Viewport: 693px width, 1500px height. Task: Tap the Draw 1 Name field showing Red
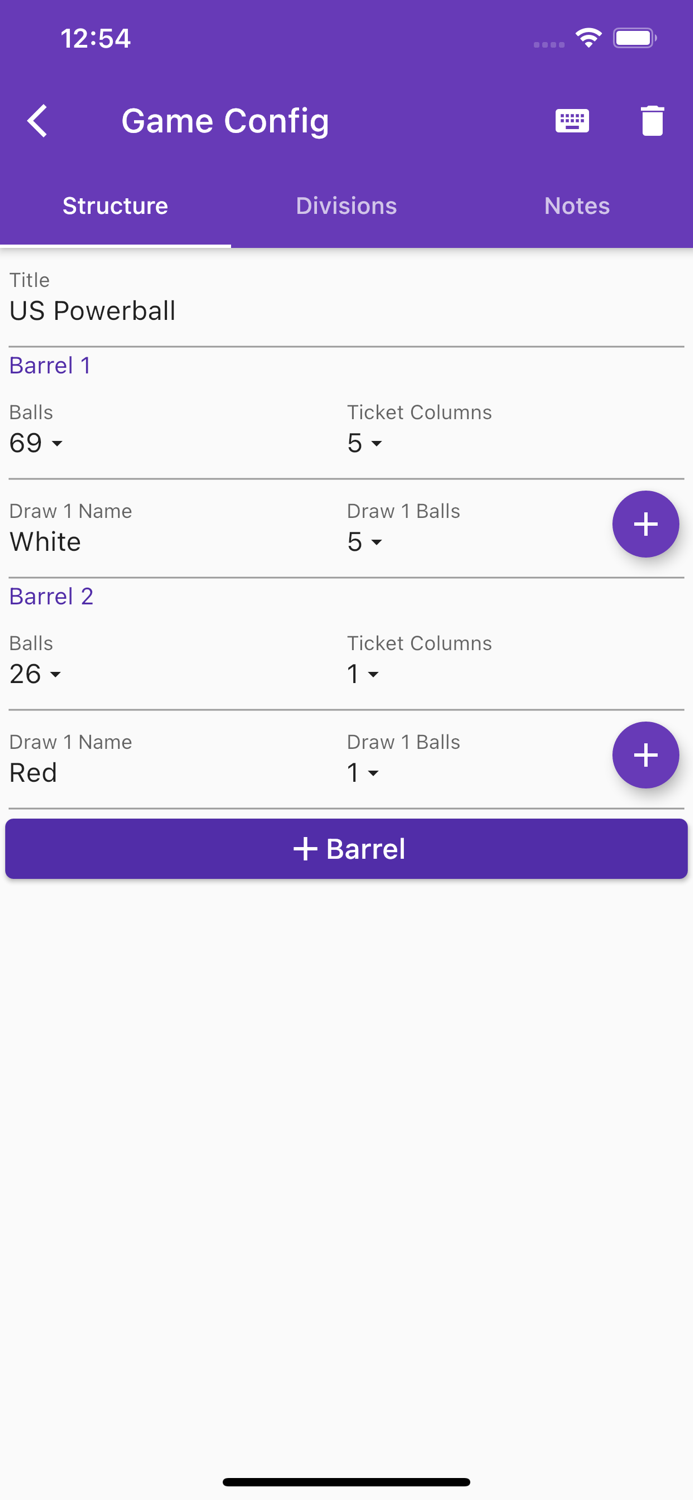pos(33,772)
